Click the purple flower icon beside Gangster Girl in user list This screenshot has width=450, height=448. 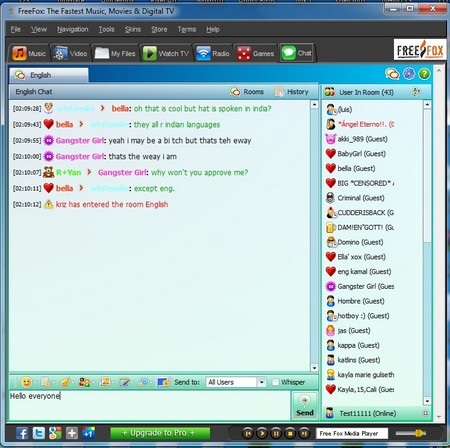(x=330, y=286)
